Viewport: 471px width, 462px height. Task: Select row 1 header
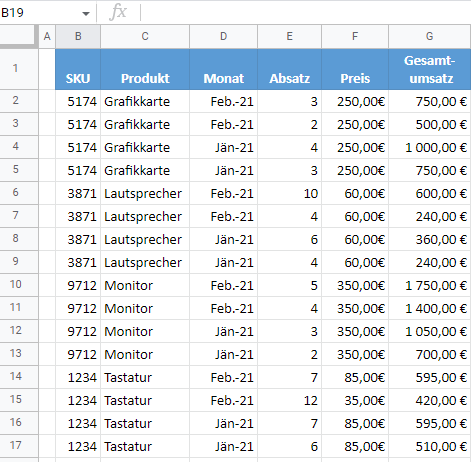19,69
